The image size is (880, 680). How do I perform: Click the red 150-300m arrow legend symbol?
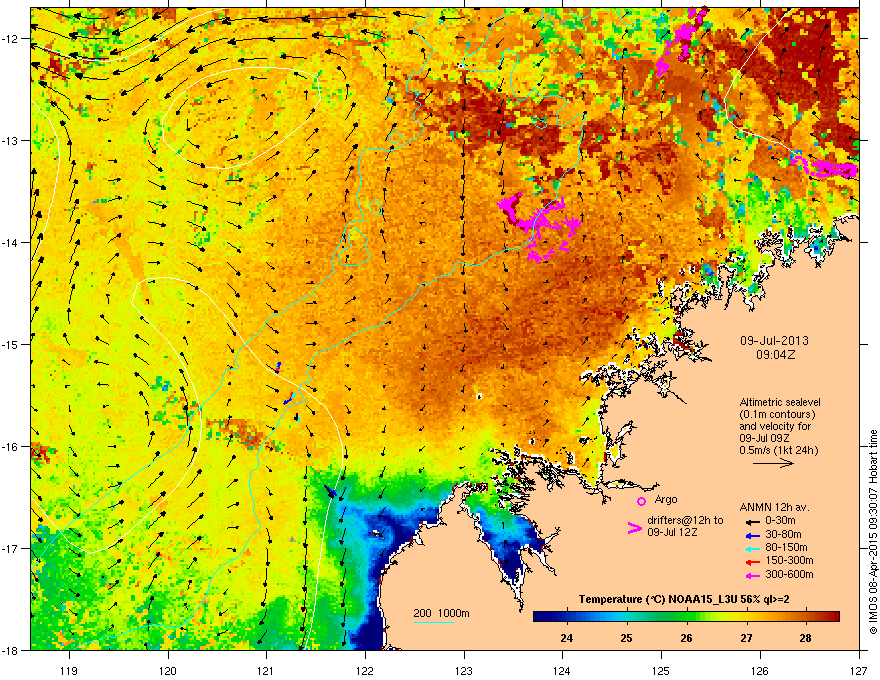[752, 561]
